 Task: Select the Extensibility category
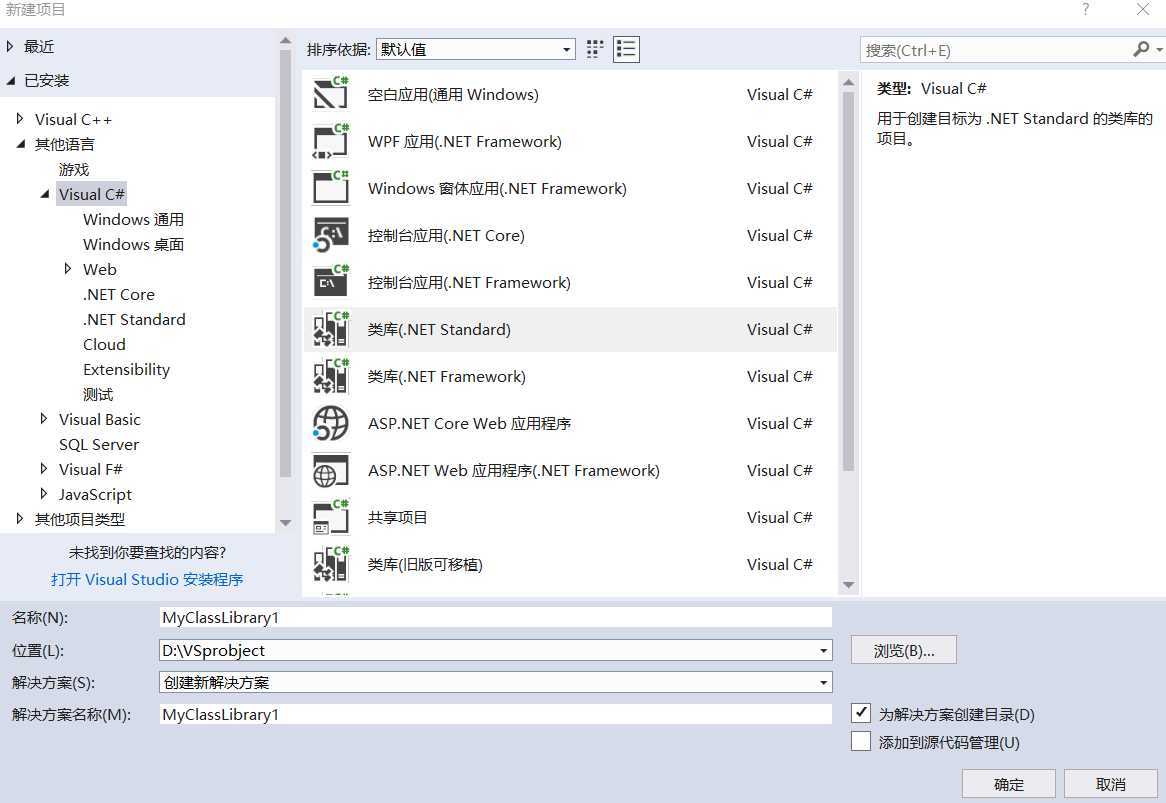point(126,370)
